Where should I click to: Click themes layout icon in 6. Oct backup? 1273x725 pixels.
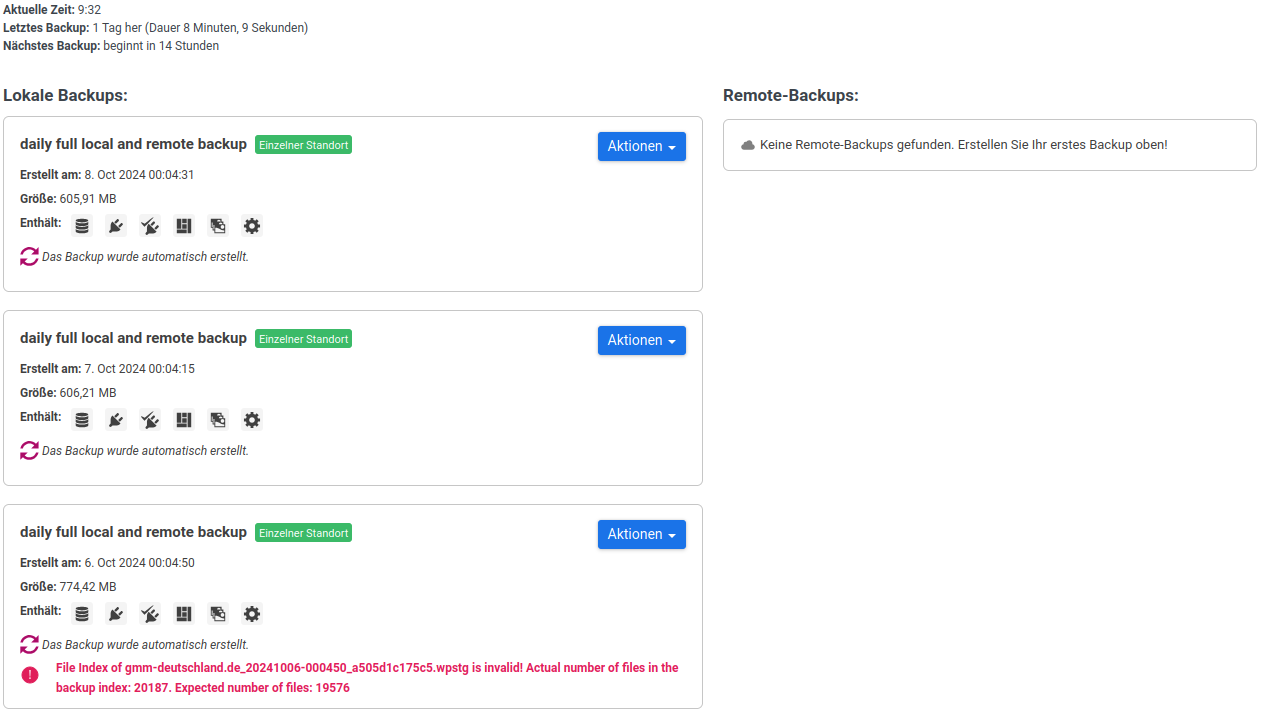pyautogui.click(x=184, y=614)
